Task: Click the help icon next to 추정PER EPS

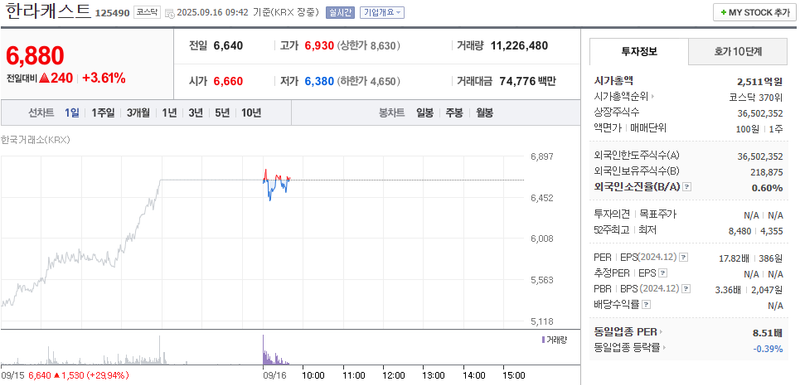Action: click(662, 273)
